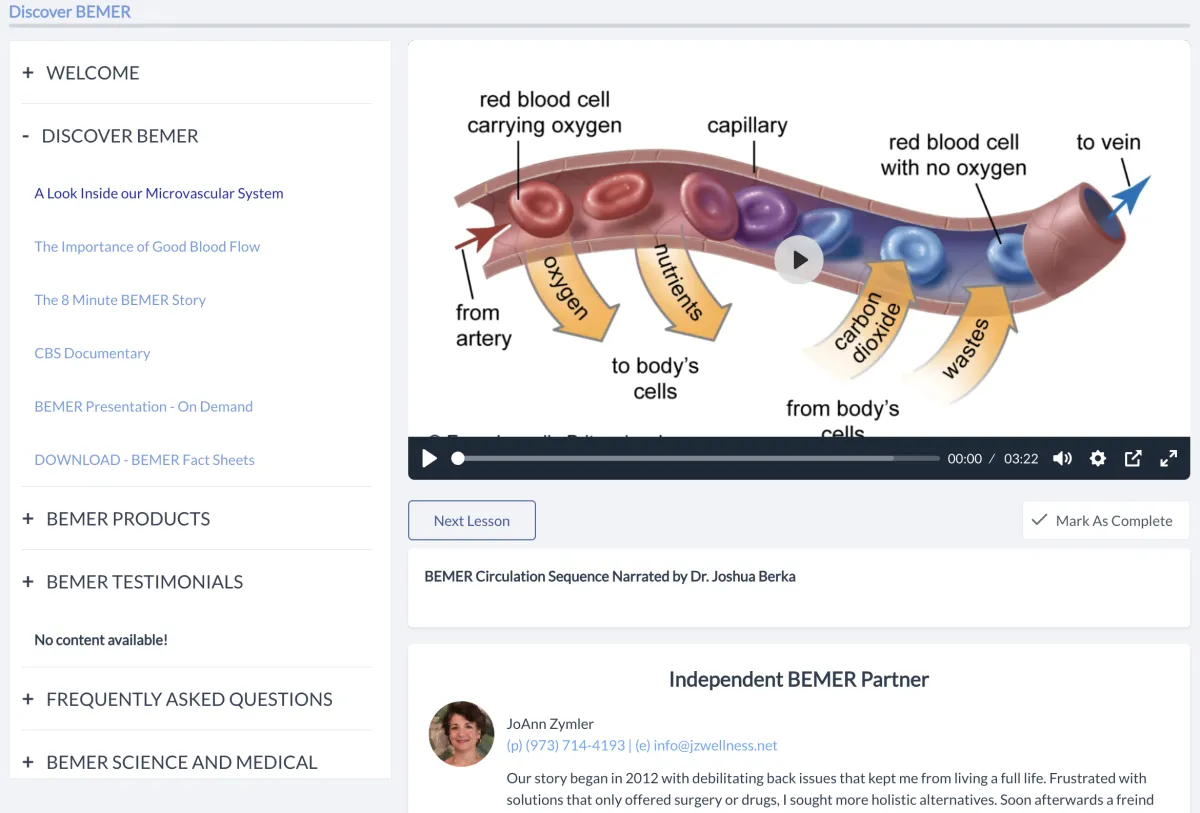Play the video from the control bar
Image resolution: width=1200 pixels, height=813 pixels.
pos(430,458)
